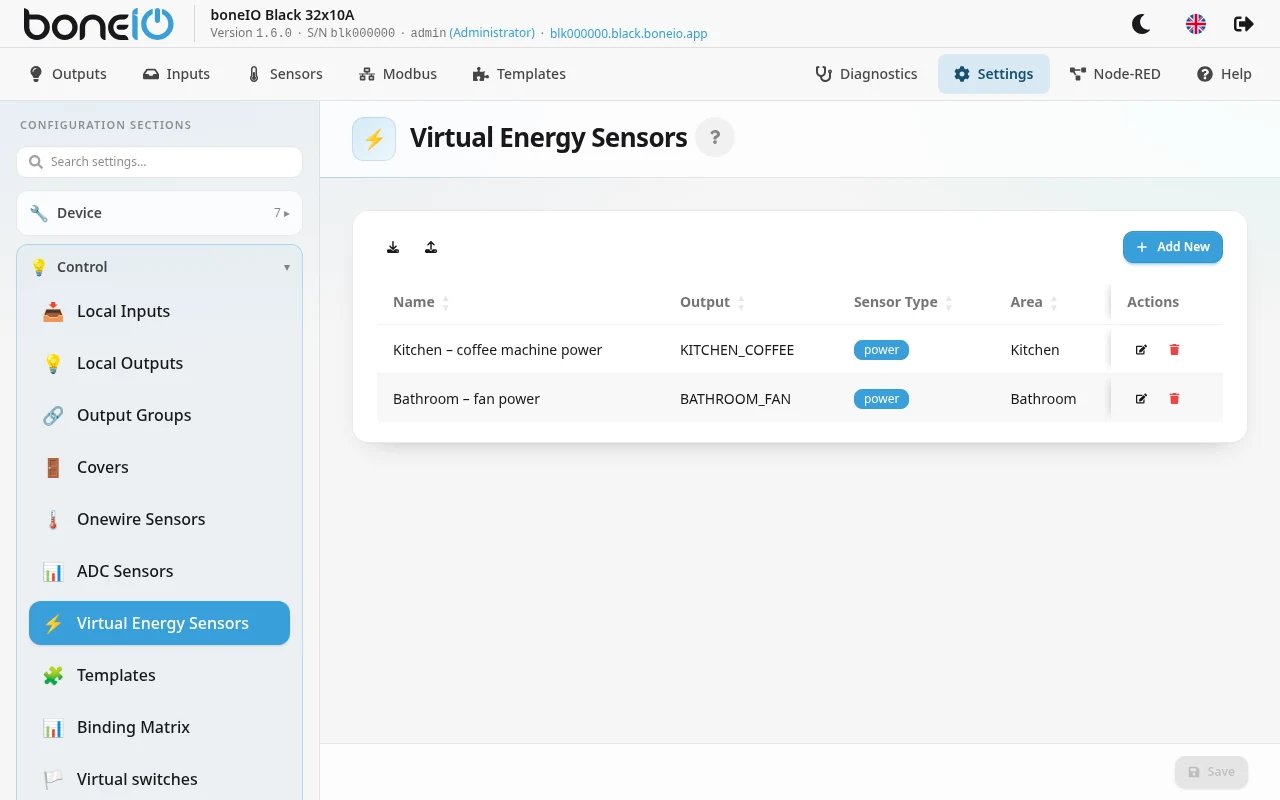The width and height of the screenshot is (1280, 800).
Task: Open the Outputs tab
Action: click(x=68, y=74)
